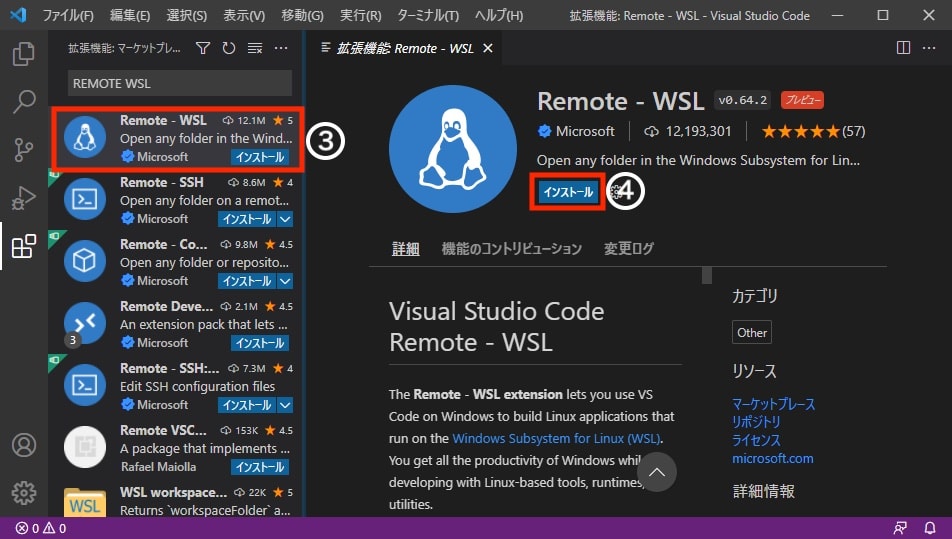Click the Remote Development pack icon
Screen dimensions: 952x539
pos(84,323)
